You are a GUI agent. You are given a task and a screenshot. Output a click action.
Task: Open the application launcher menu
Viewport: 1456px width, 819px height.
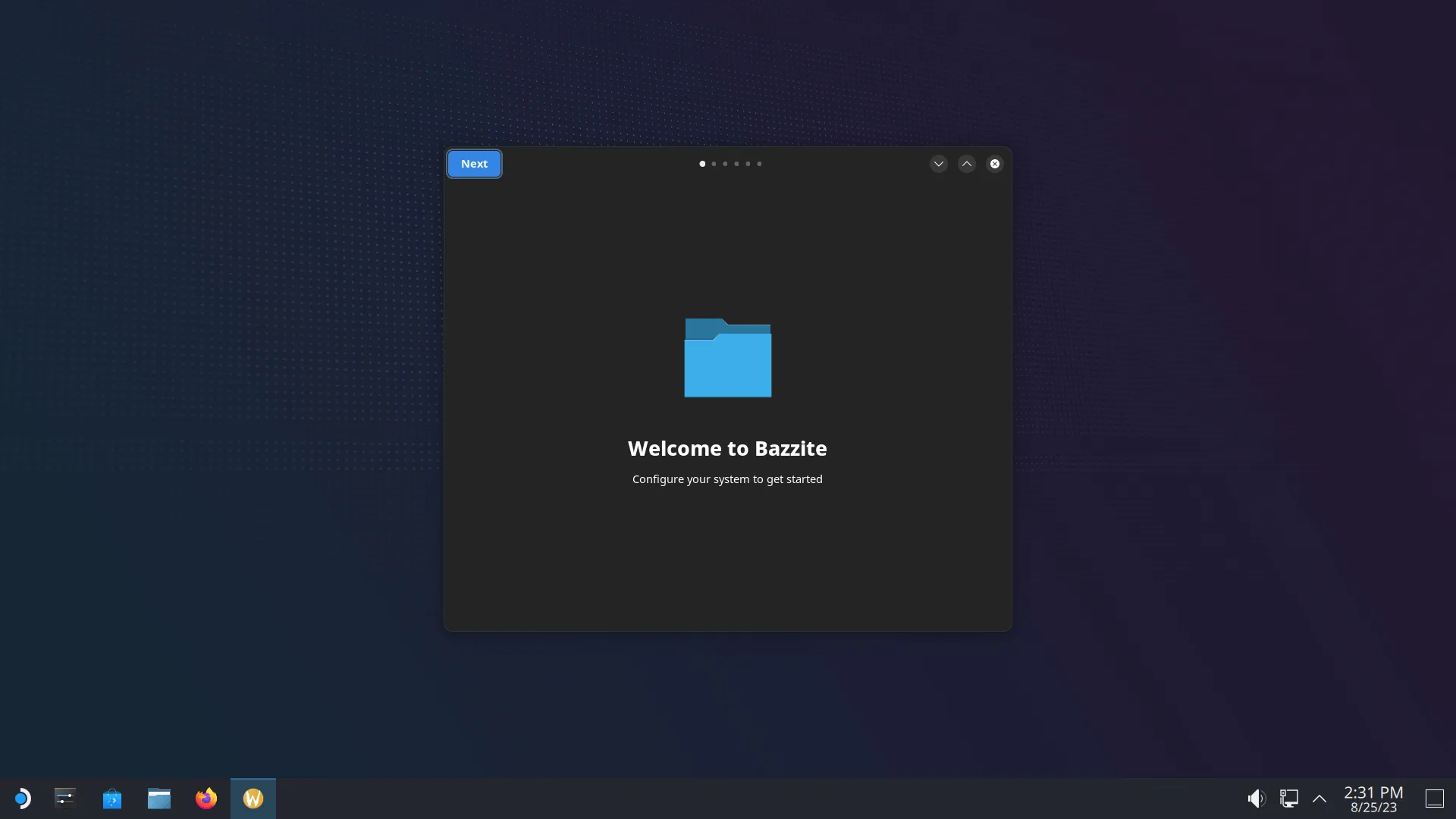(22, 799)
